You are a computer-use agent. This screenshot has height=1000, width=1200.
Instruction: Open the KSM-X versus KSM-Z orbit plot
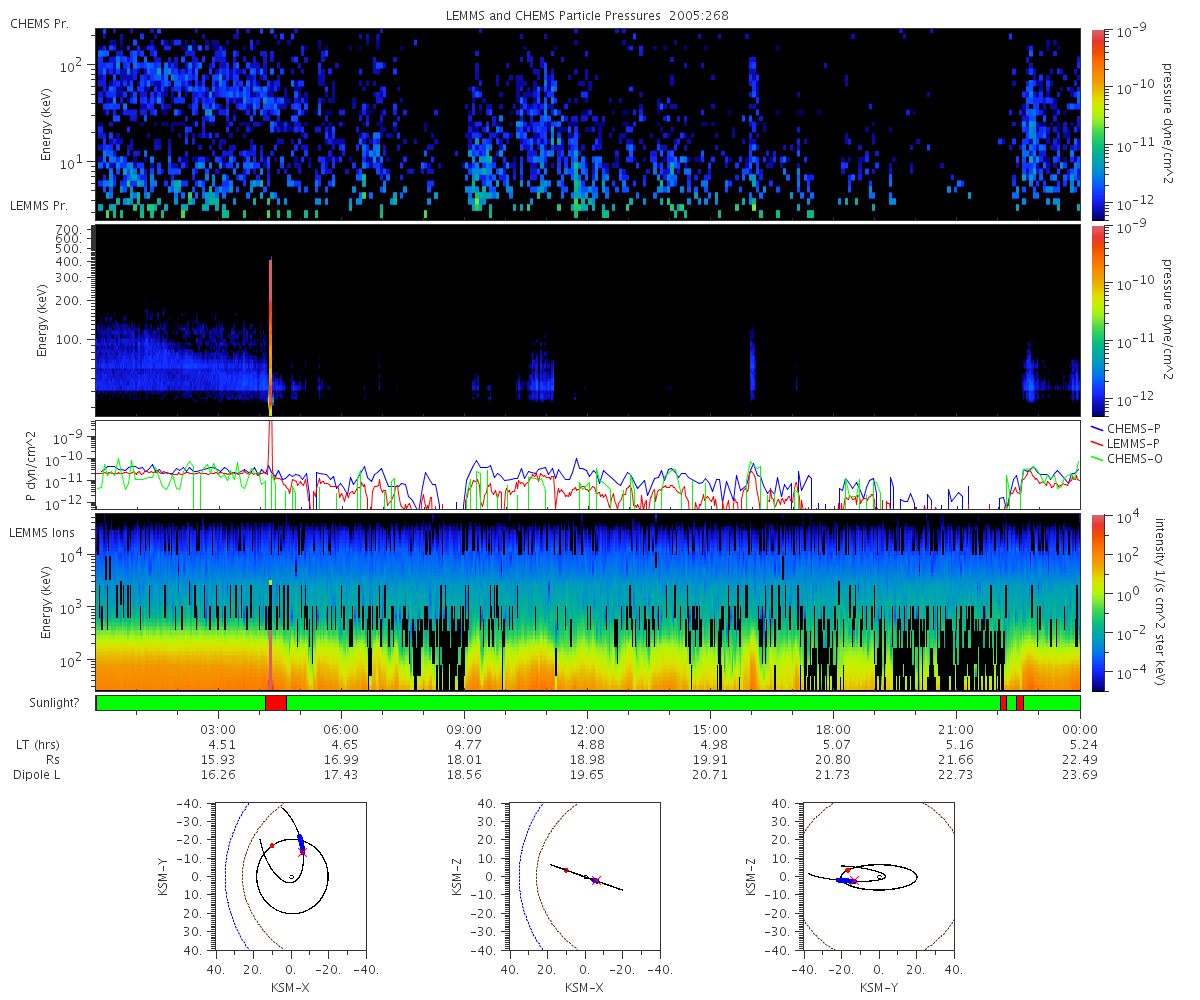584,875
